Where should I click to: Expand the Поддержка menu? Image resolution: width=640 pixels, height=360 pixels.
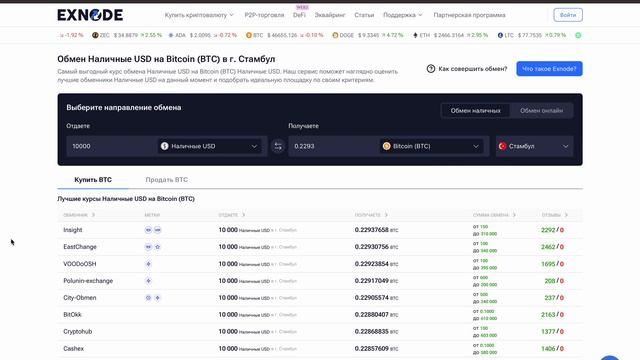(x=402, y=15)
